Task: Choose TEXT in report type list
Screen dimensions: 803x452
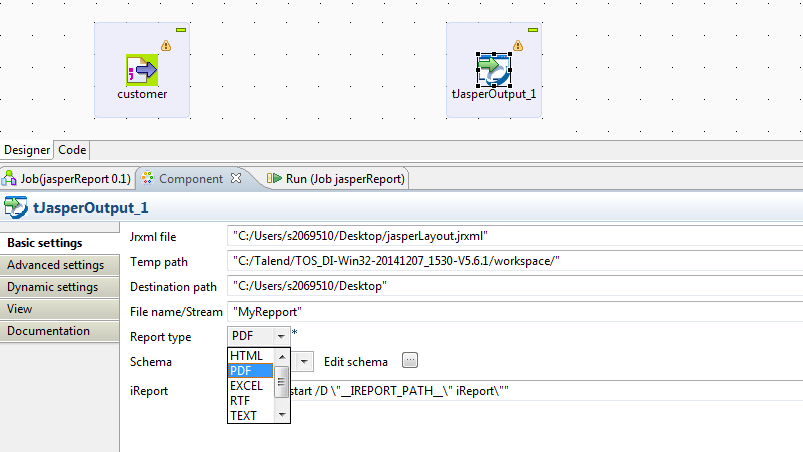Action: 251,416
